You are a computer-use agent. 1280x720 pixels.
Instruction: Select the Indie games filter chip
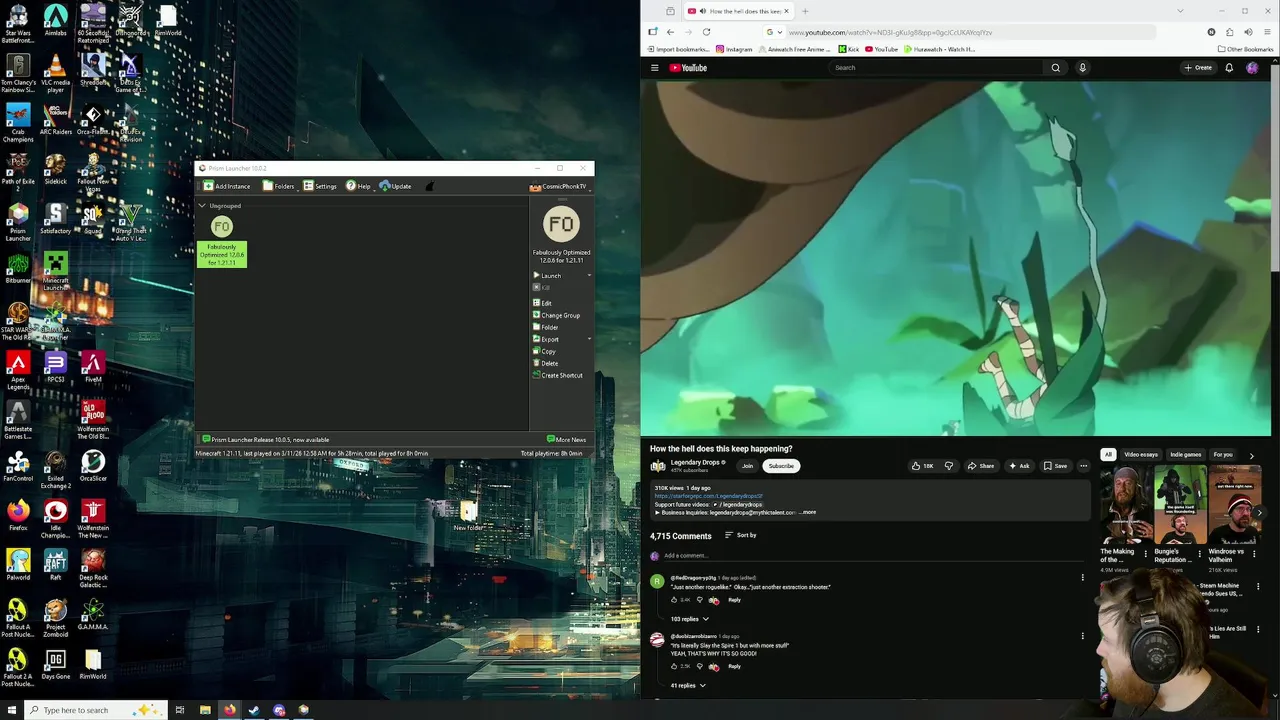(x=1186, y=455)
